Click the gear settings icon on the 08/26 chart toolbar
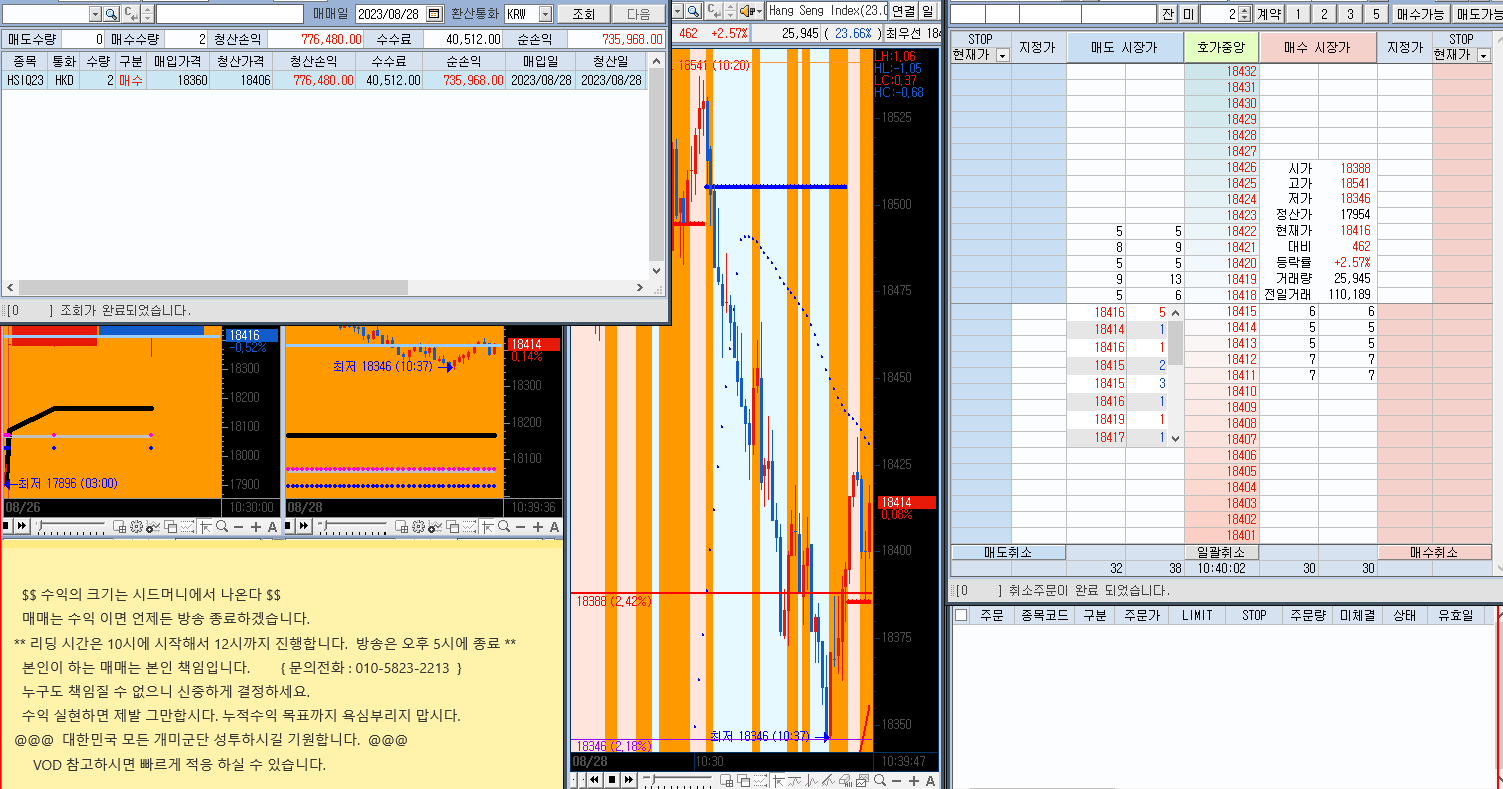This screenshot has height=789, width=1503. click(x=136, y=526)
